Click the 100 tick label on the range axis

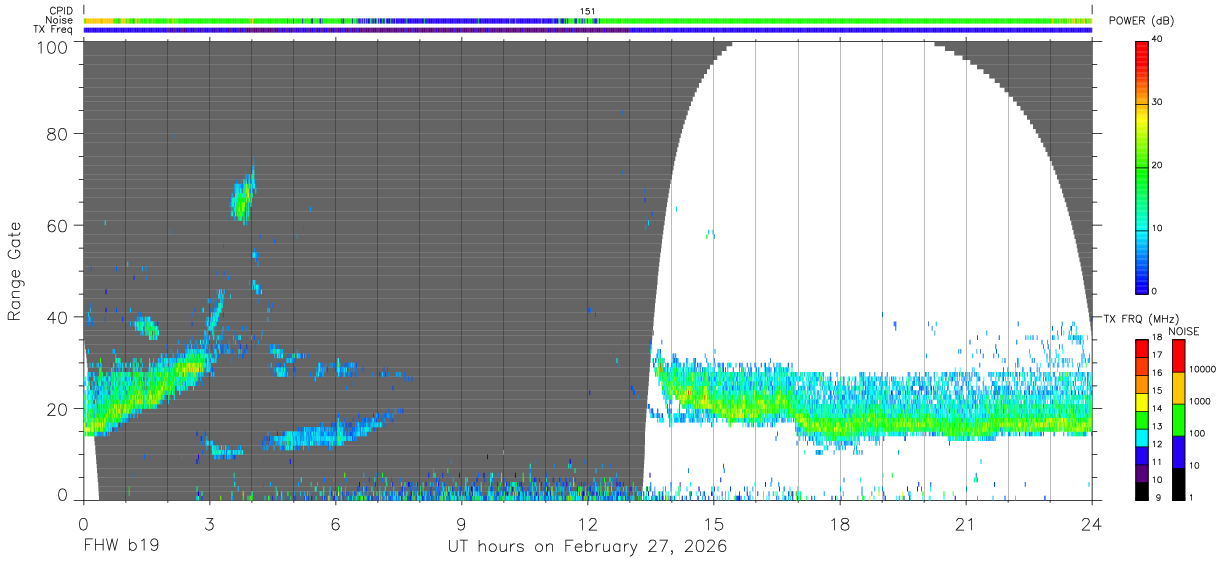pyautogui.click(x=54, y=46)
